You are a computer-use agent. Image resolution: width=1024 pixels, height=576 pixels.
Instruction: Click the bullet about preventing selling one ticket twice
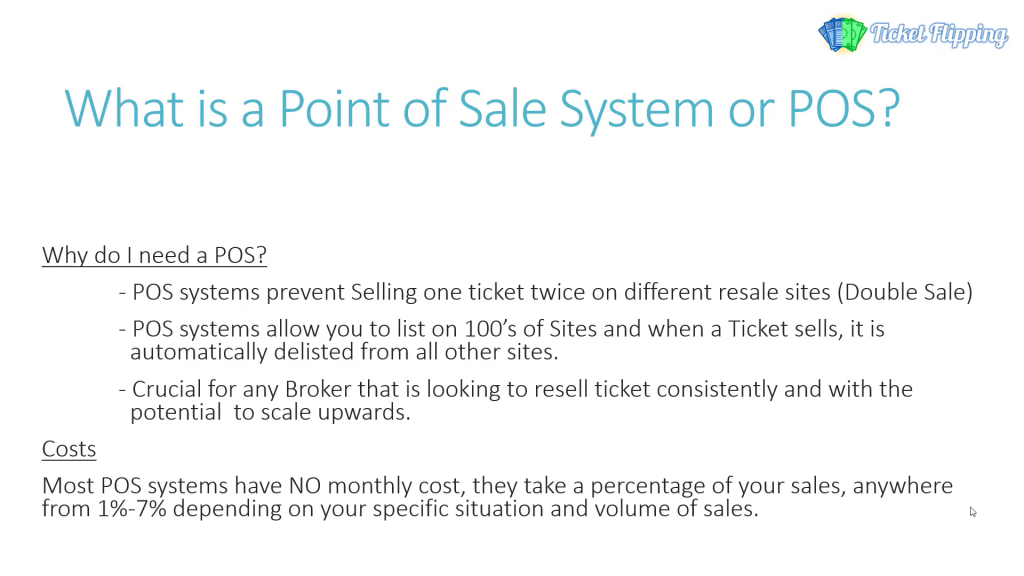click(x=545, y=293)
